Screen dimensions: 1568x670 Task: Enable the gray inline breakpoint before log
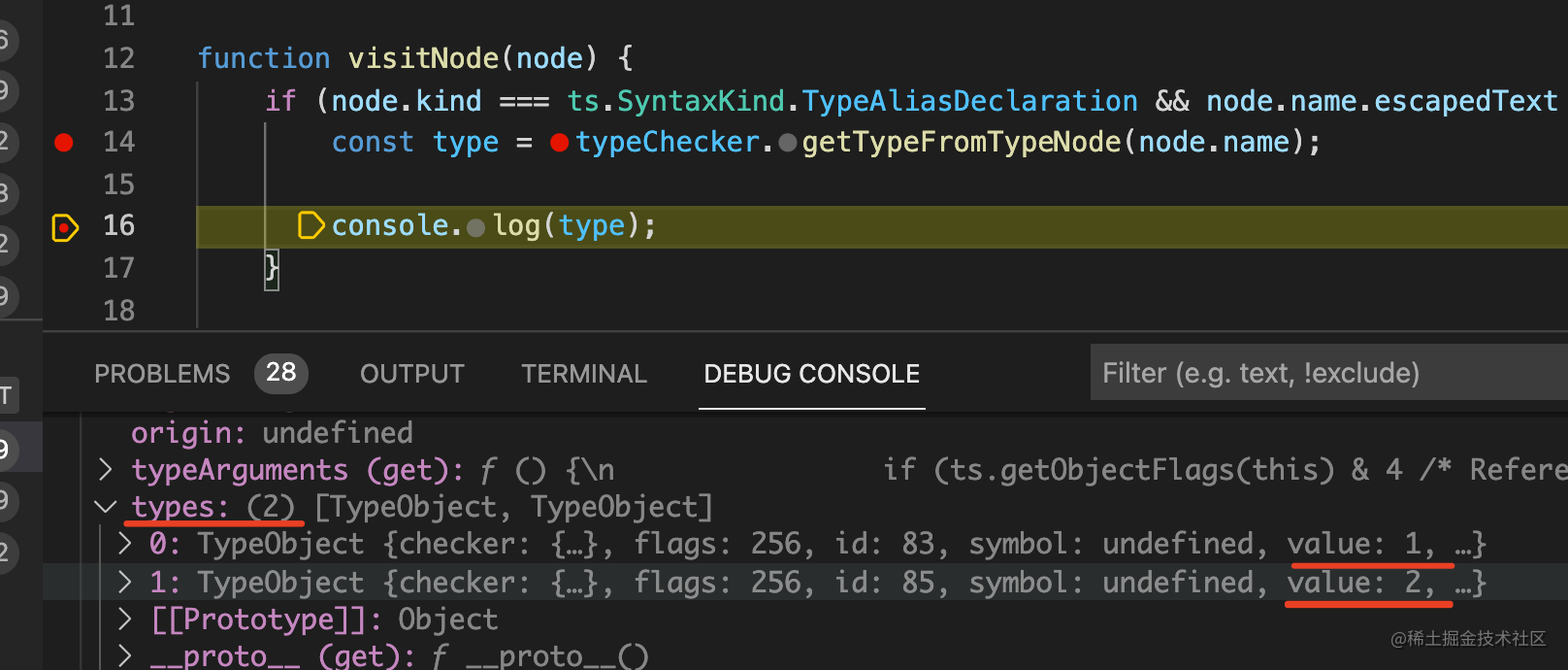click(476, 227)
